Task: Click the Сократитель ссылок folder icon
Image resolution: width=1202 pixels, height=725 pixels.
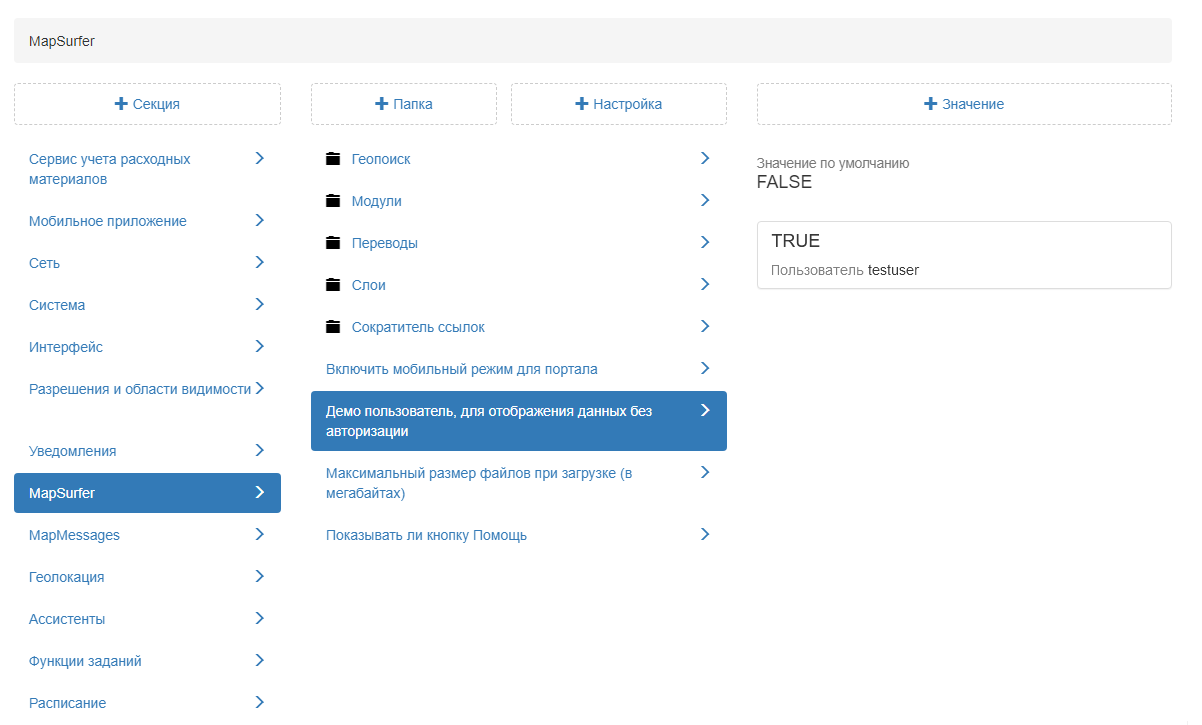Action: click(333, 327)
